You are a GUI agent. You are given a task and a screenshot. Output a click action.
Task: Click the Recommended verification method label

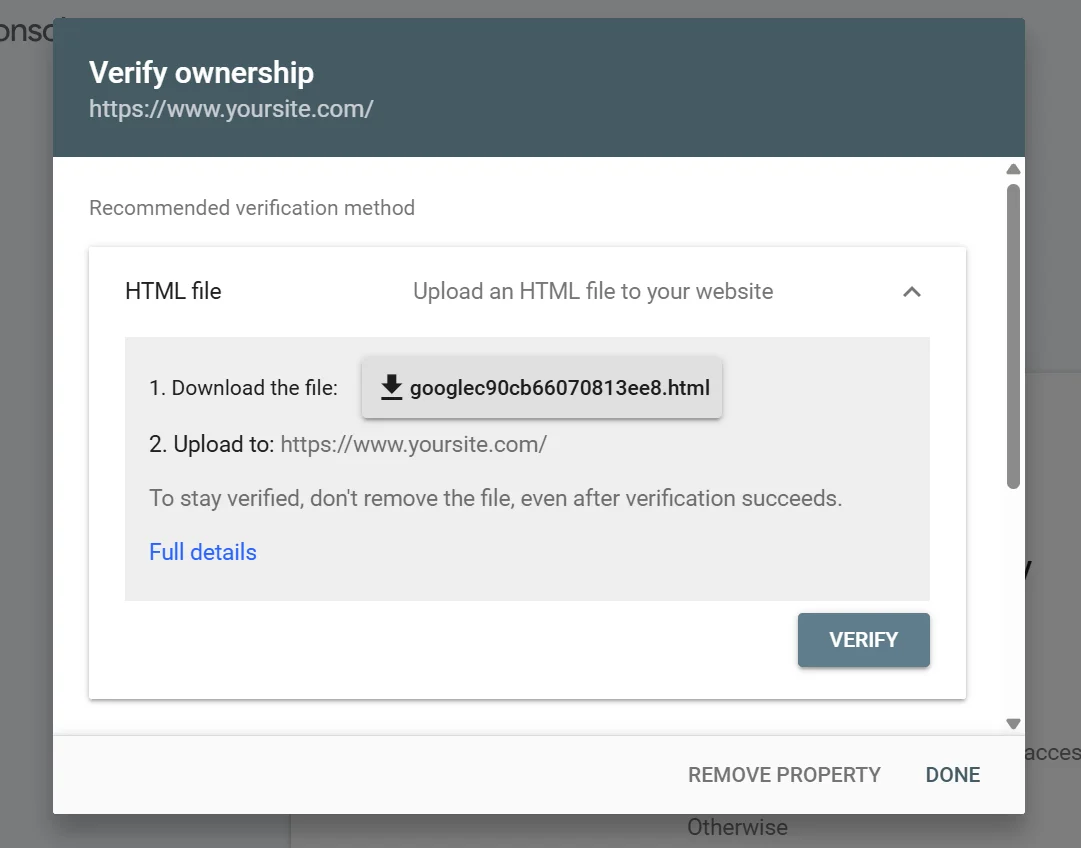coord(252,208)
